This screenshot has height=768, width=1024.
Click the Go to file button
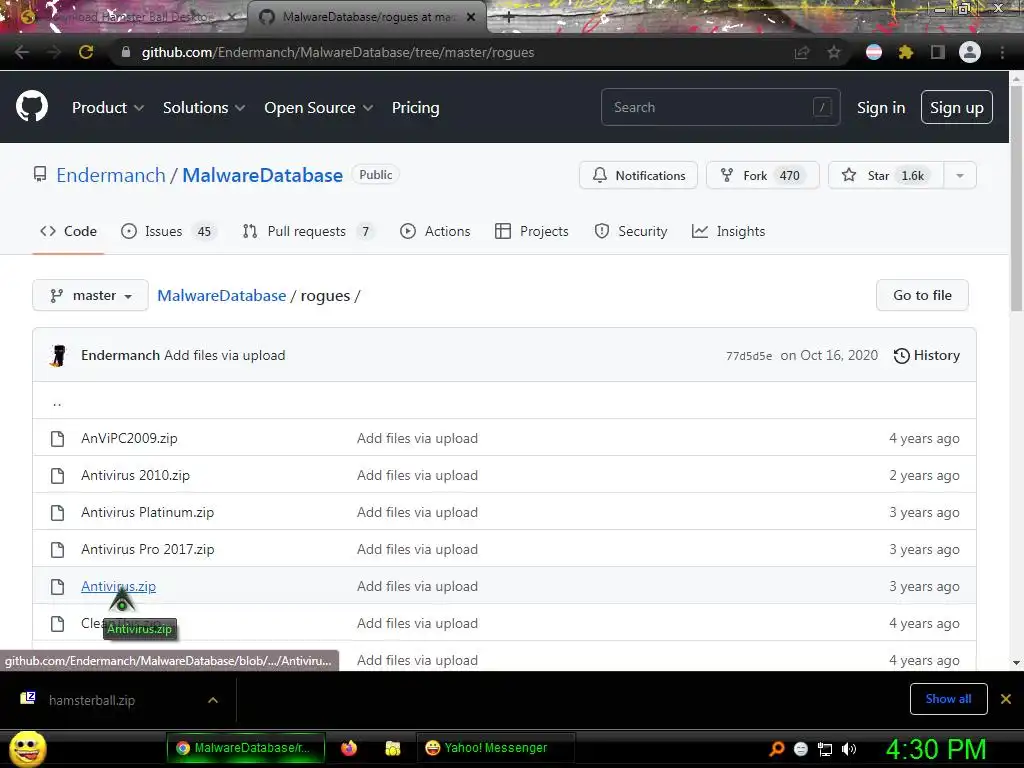coord(922,295)
